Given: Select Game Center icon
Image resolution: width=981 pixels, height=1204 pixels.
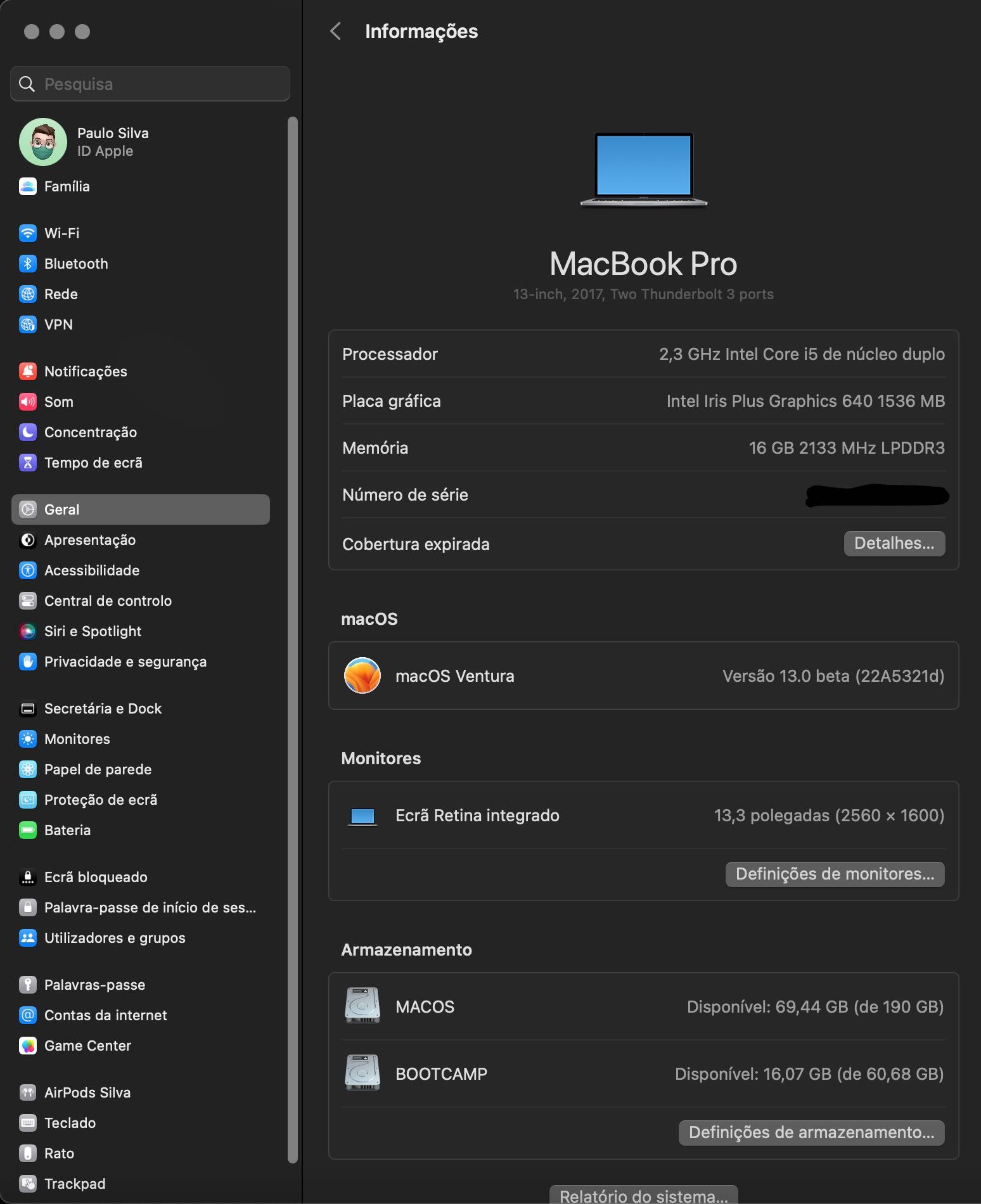Looking at the screenshot, I should click(28, 1046).
